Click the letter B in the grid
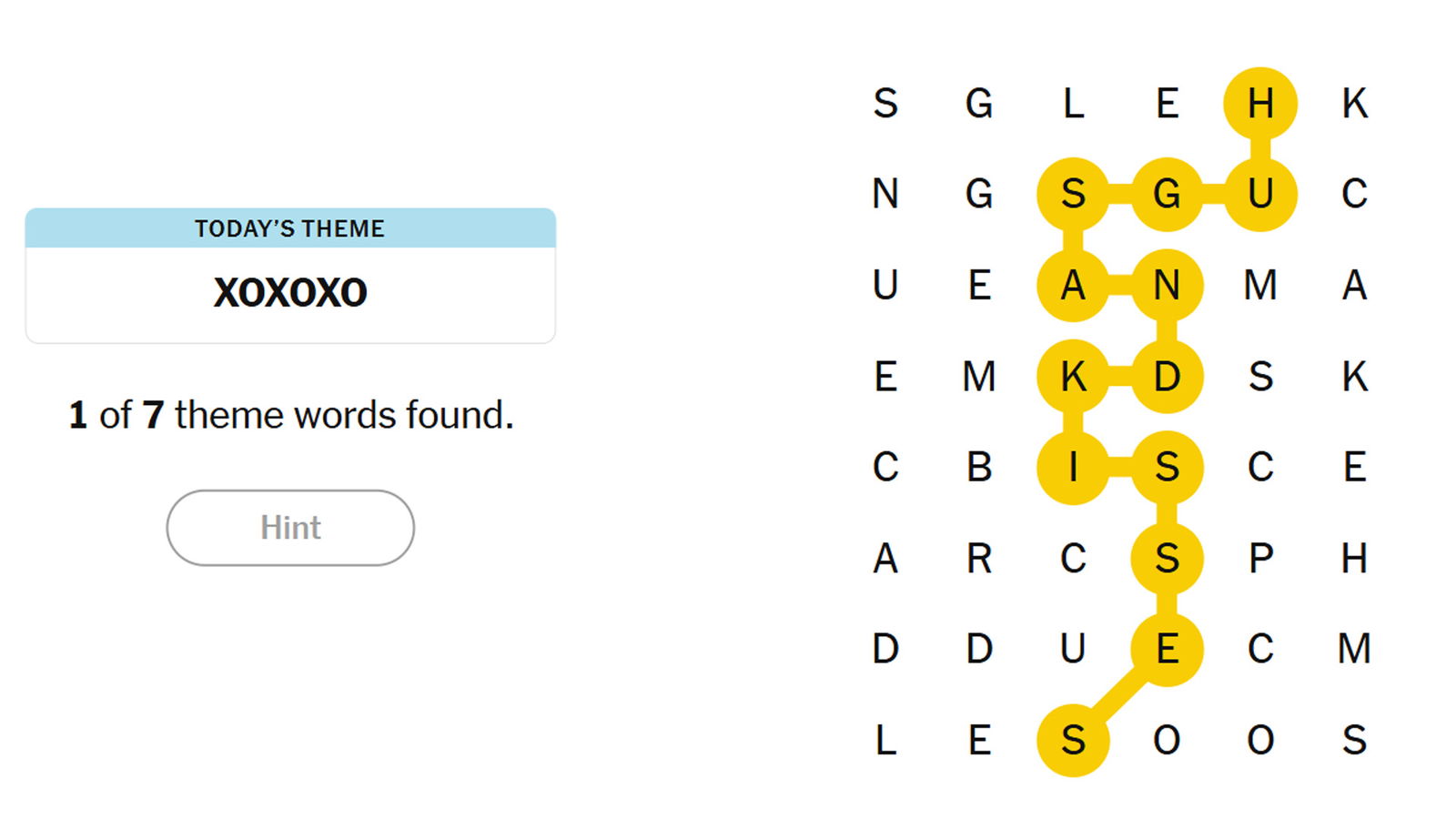The height and width of the screenshot is (819, 1456). click(979, 467)
